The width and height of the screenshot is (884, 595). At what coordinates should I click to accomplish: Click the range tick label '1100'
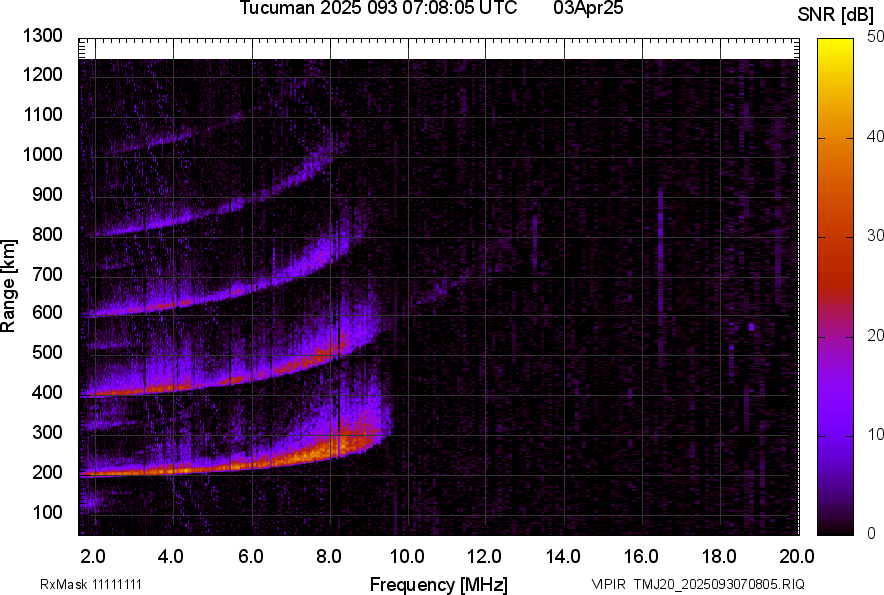[x=42, y=114]
